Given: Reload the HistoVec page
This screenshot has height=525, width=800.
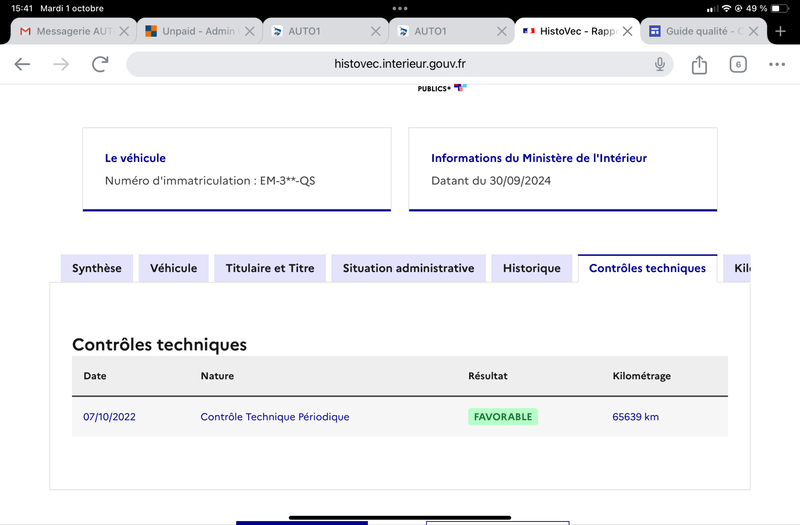Looking at the screenshot, I should tap(100, 64).
